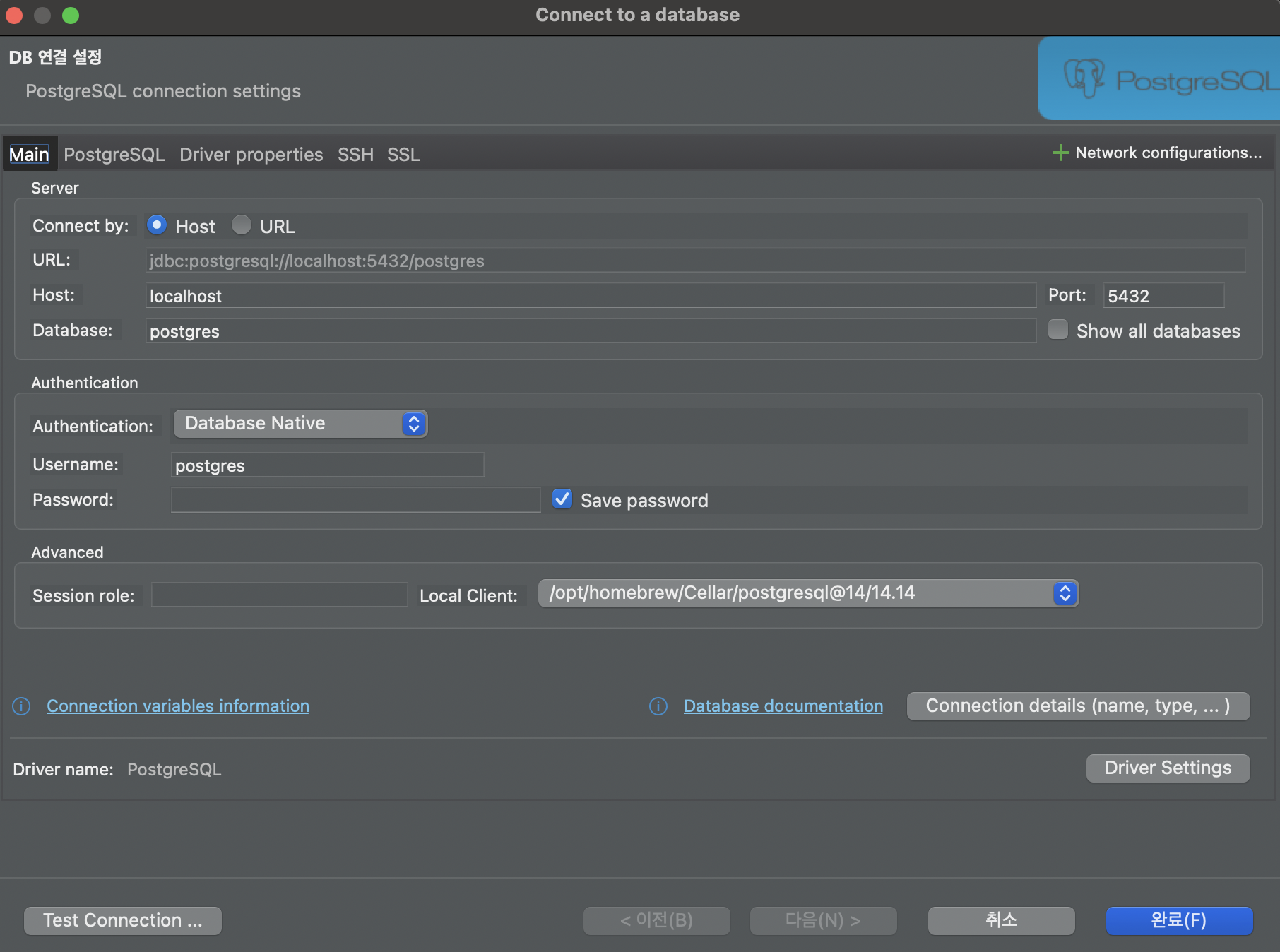Click the Host field containing localhost
Viewport: 1280px width, 952px height.
tap(591, 295)
